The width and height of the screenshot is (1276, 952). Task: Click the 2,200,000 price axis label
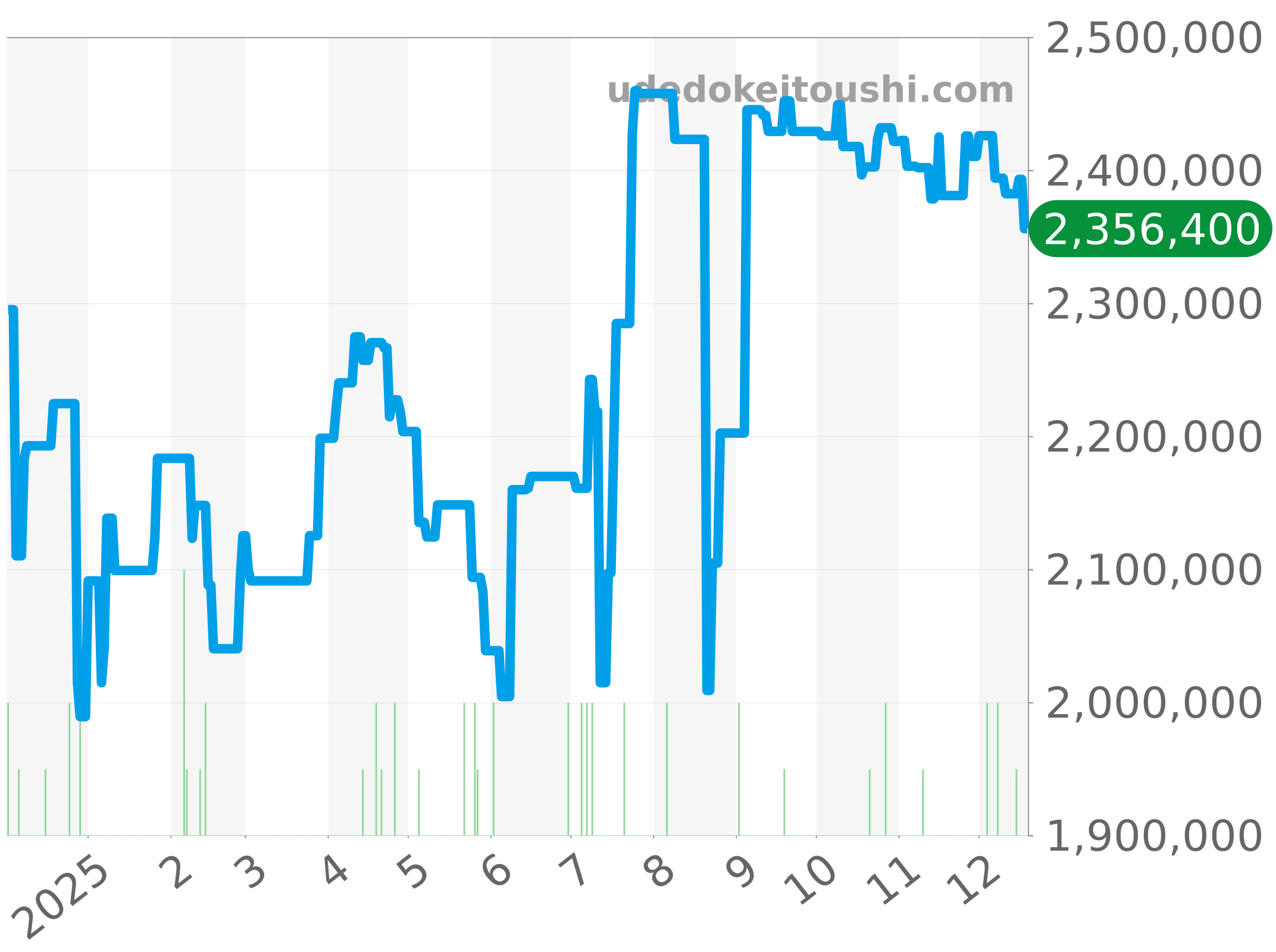coord(1153,437)
